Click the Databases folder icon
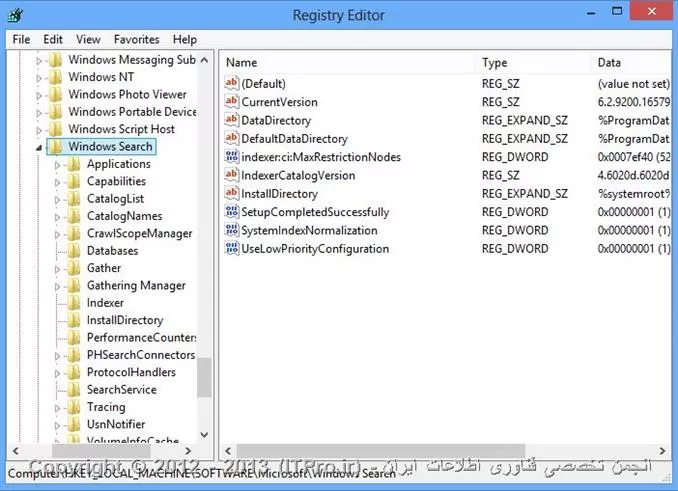This screenshot has height=491, width=678. [74, 251]
